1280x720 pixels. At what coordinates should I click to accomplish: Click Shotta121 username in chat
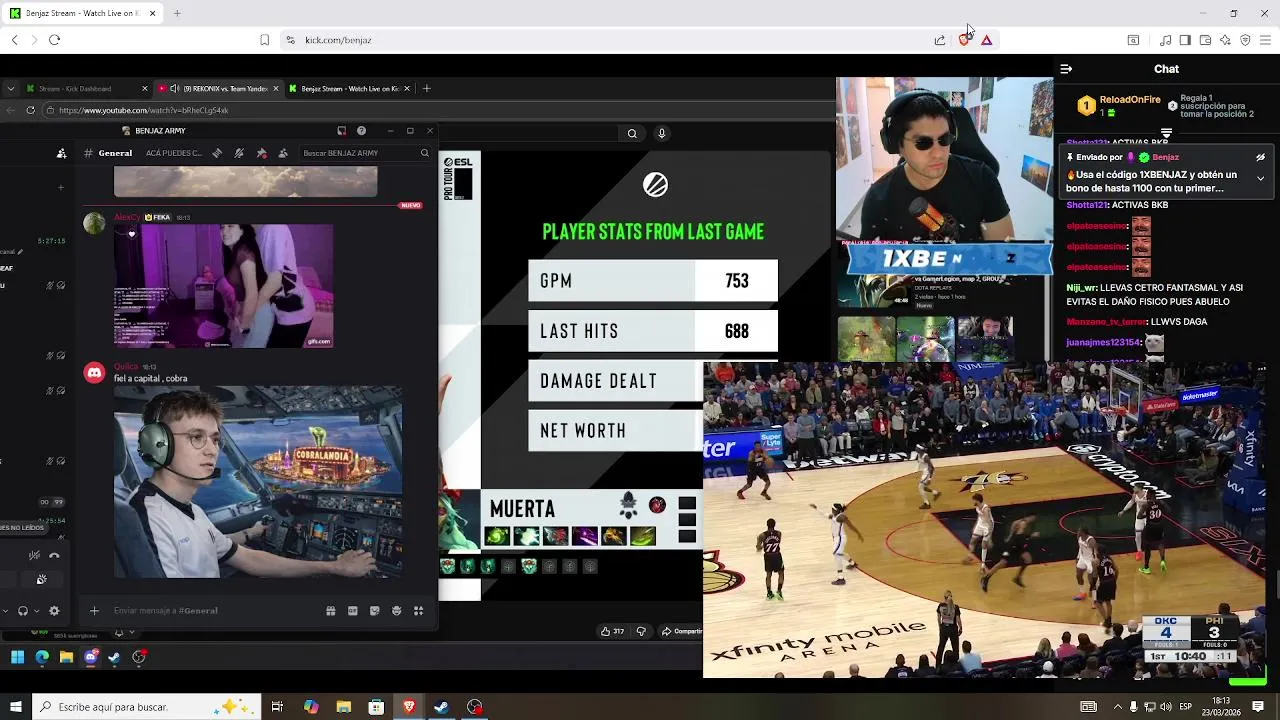coord(1086,205)
